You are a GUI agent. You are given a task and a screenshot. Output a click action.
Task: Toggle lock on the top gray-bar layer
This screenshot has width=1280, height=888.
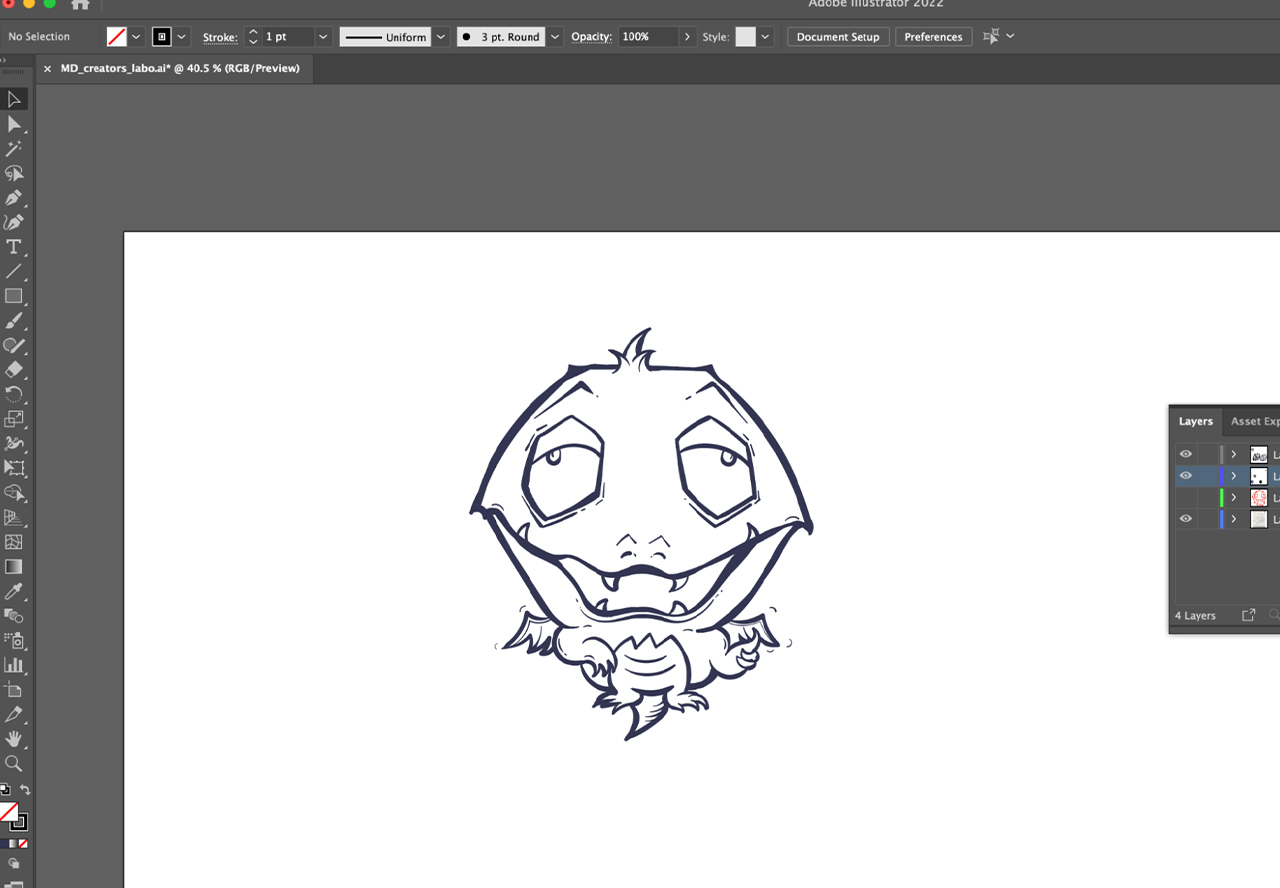pos(1207,454)
